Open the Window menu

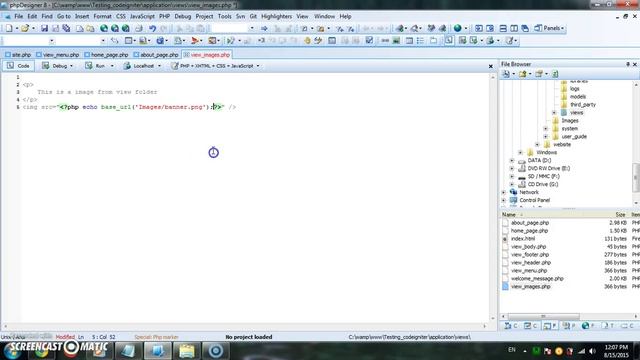pos(324,16)
